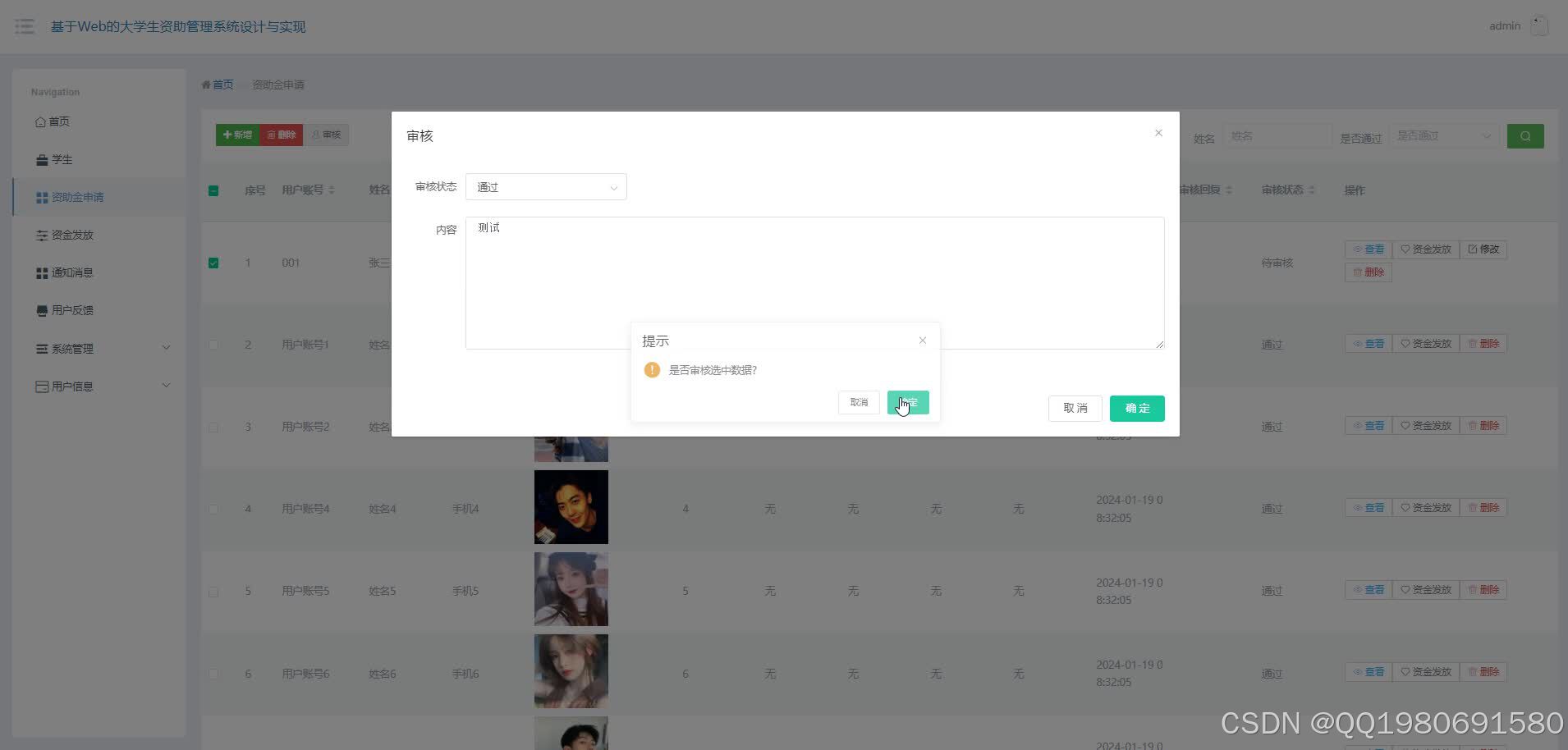Click 删除 for 用户账号1 row
This screenshot has height=750, width=1568.
point(1483,344)
